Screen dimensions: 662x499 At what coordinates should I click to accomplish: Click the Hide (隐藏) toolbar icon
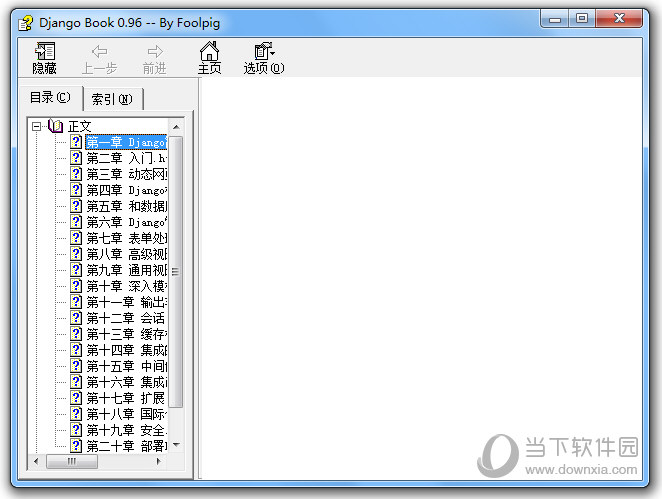[45, 52]
